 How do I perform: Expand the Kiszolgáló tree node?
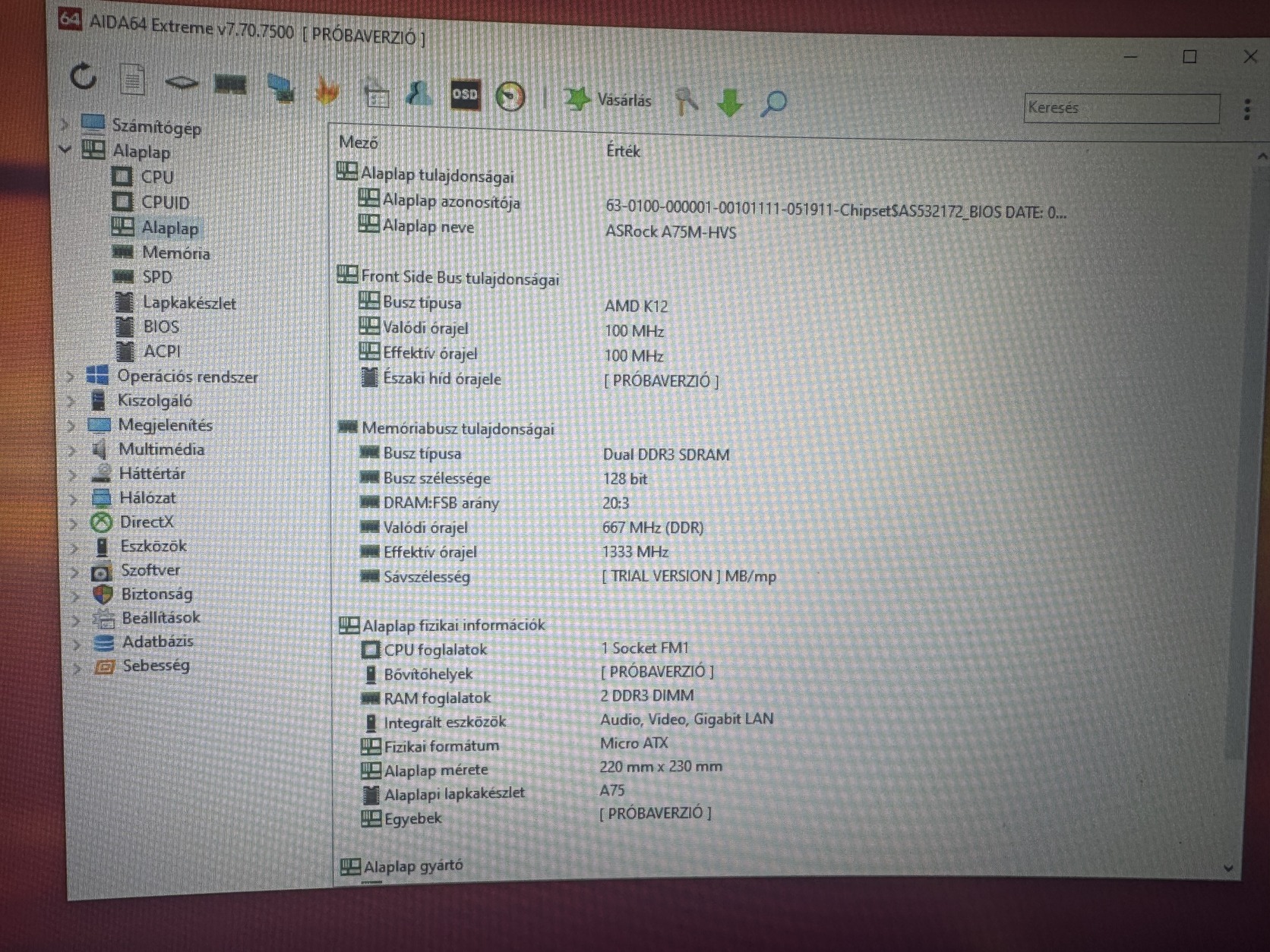click(71, 400)
